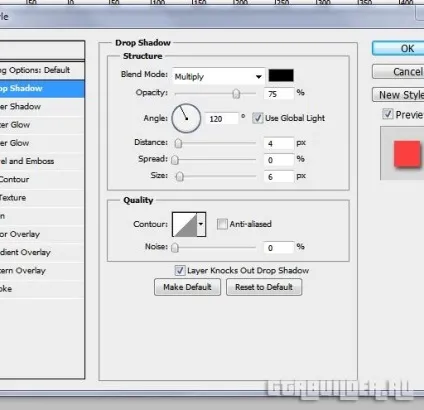
Task: Click the Opacity slider handle
Action: (236, 94)
